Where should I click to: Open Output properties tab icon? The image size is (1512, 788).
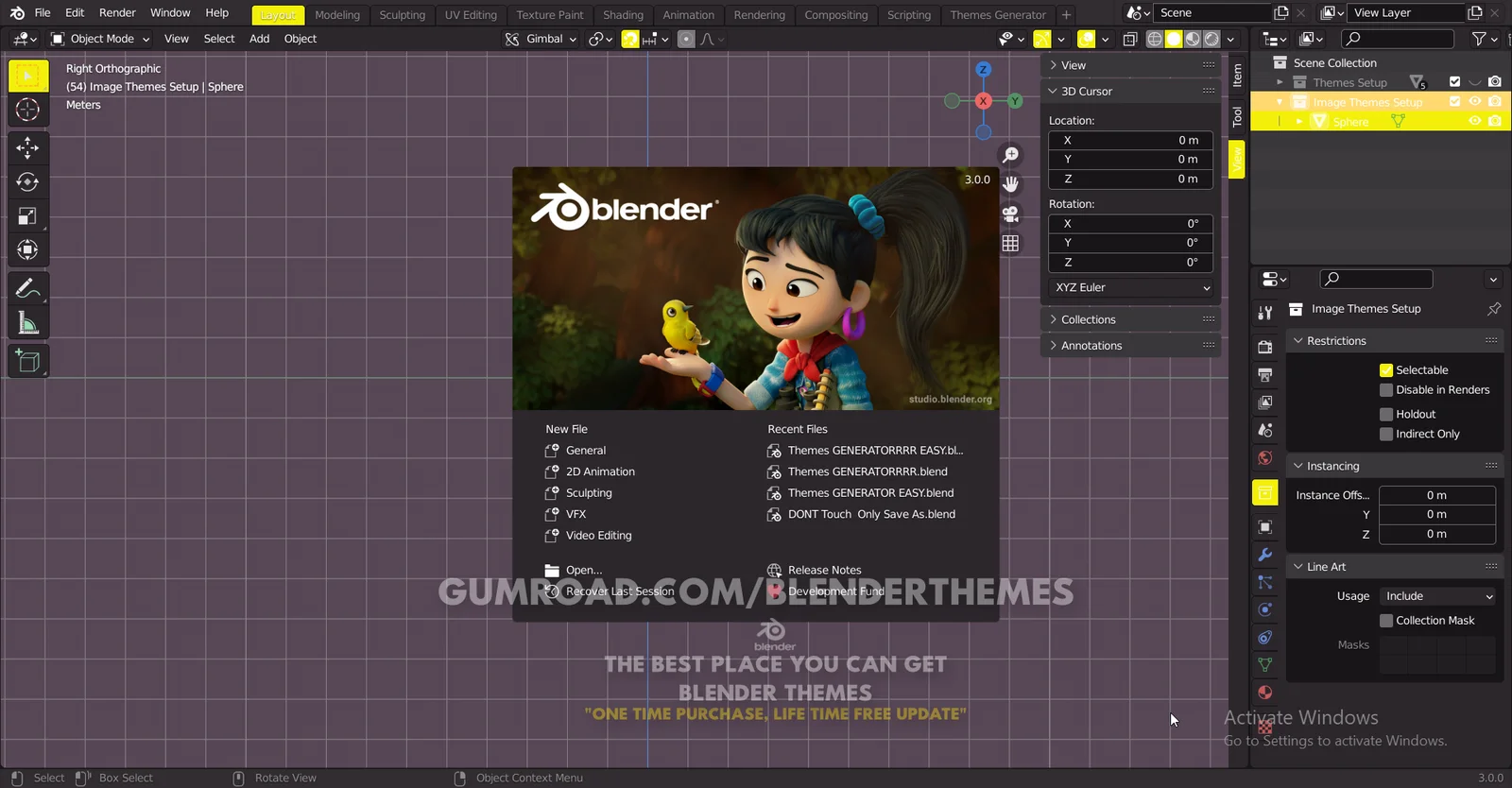coord(1265,374)
